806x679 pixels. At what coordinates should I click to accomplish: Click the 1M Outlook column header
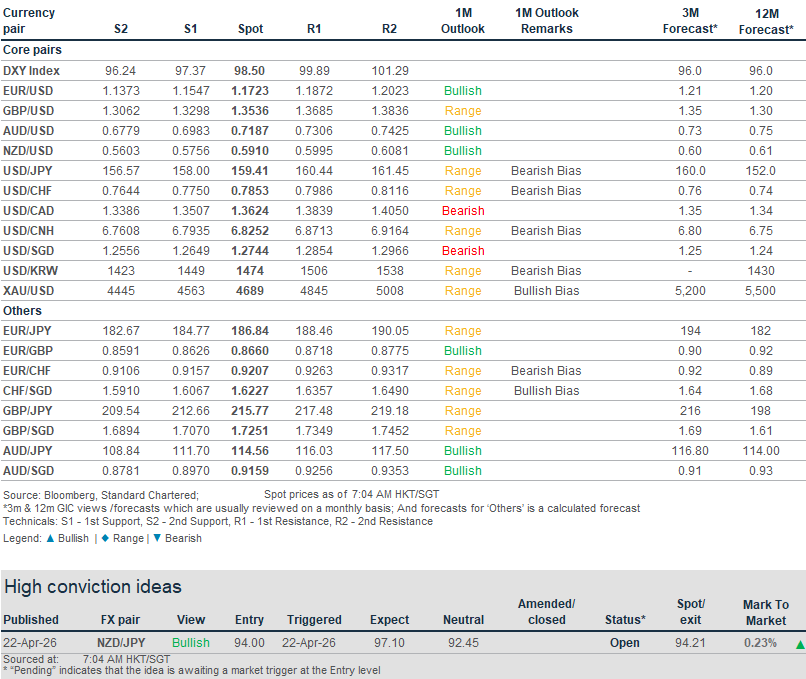click(462, 21)
